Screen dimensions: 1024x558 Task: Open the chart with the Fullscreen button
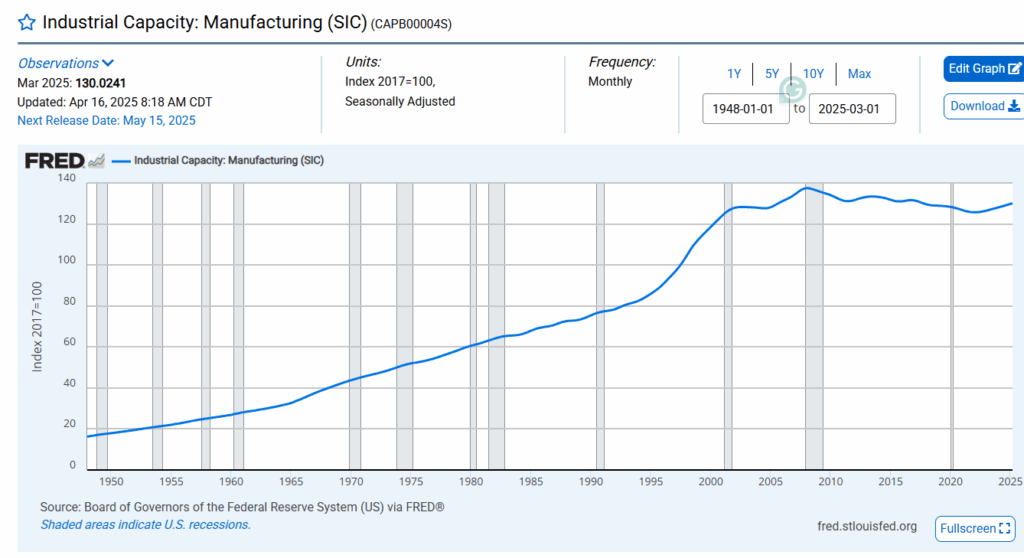coord(975,528)
